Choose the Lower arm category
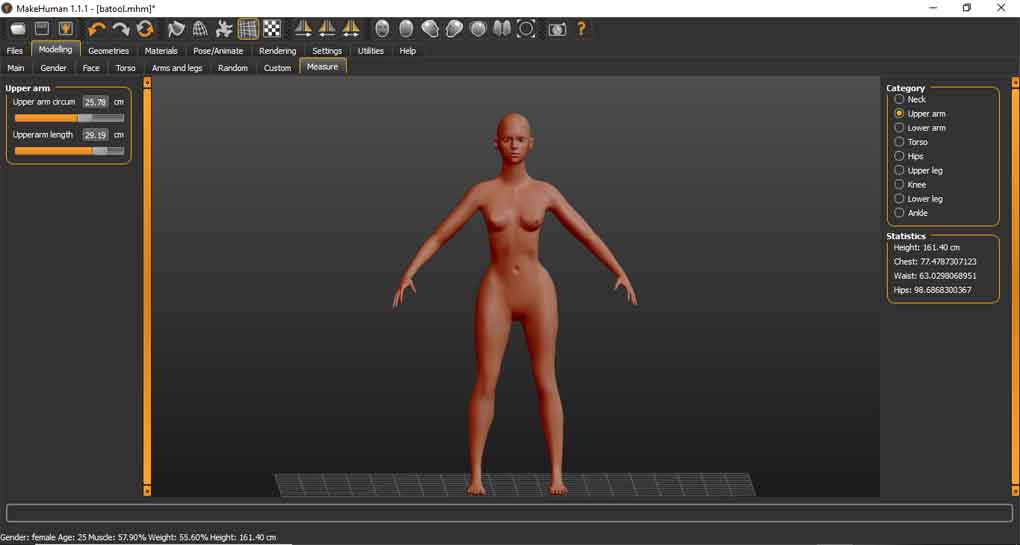The width and height of the screenshot is (1020, 545). tap(899, 127)
